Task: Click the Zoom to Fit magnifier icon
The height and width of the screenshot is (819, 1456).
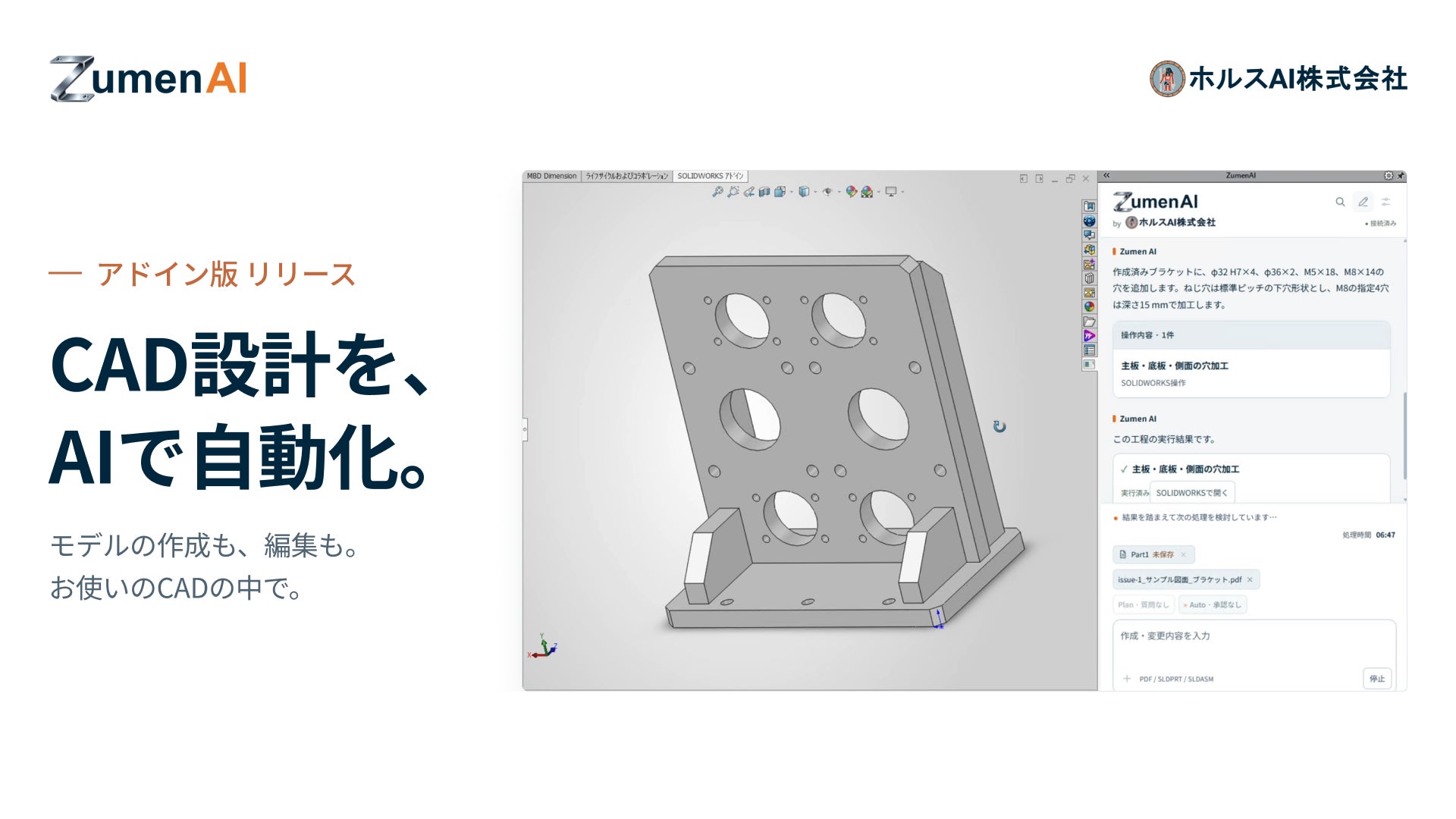Action: coord(717,192)
